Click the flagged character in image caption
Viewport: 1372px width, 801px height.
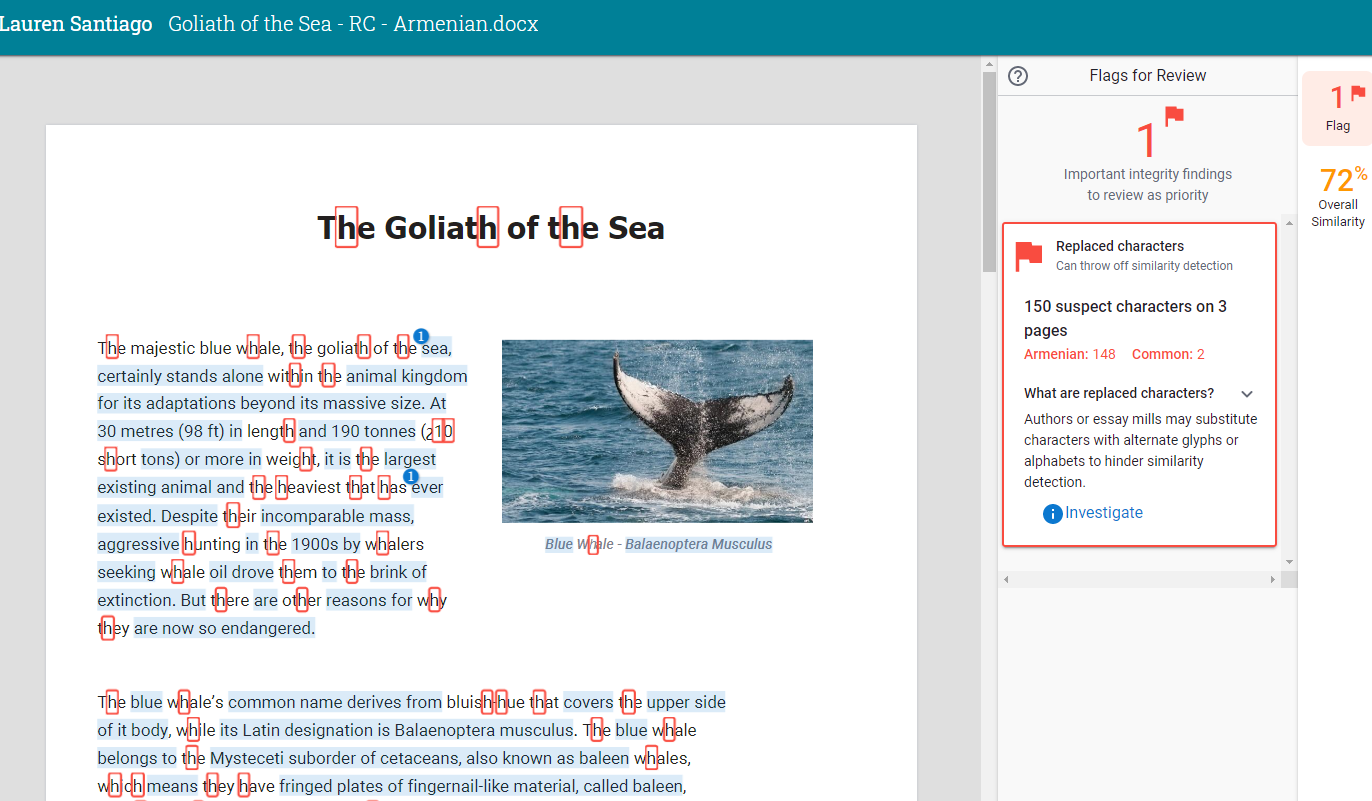pyautogui.click(x=593, y=545)
